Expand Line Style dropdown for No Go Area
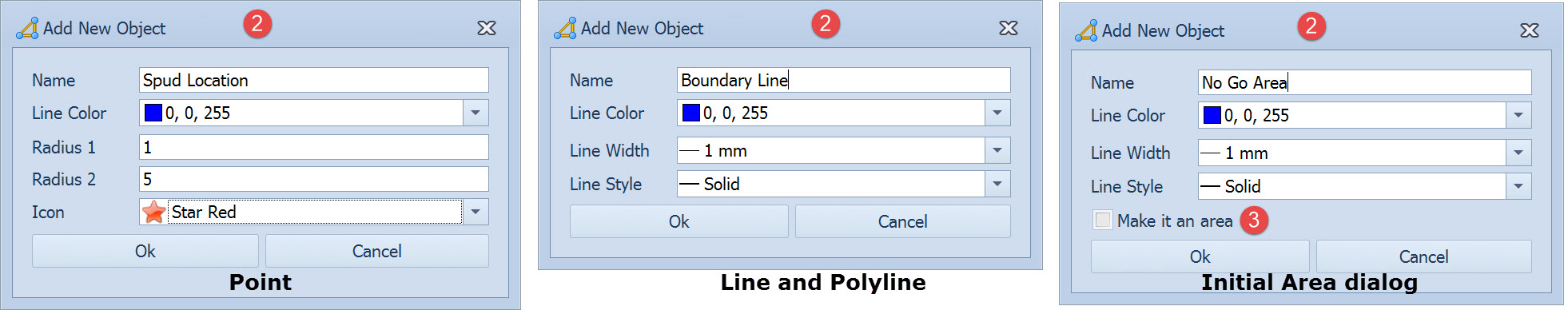This screenshot has height=310, width=1568. point(1518,186)
